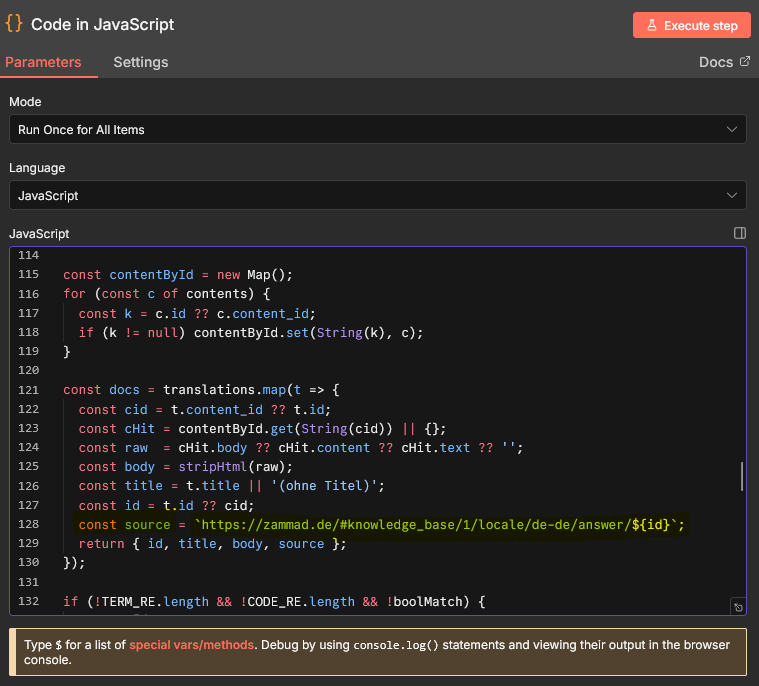Click the flask icon in Execute step
Screen dimensions: 759x686
point(649,26)
